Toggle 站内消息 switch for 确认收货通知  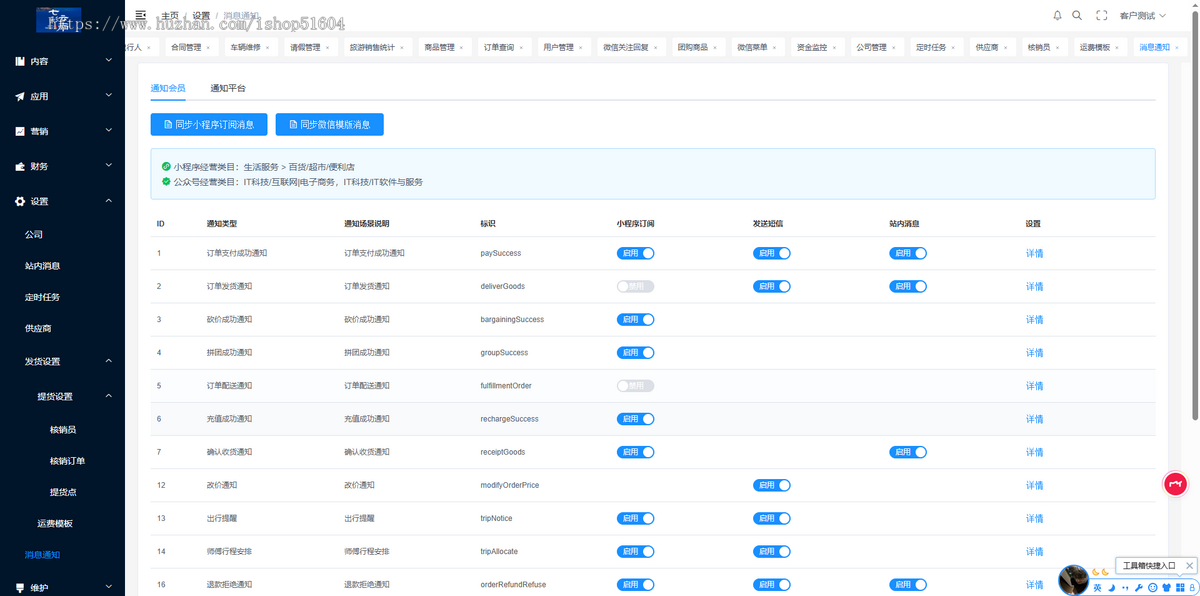point(908,452)
